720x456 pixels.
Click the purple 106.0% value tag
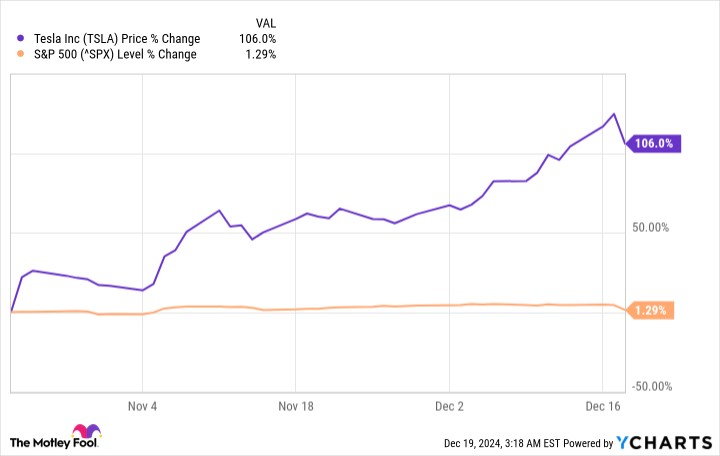[653, 144]
